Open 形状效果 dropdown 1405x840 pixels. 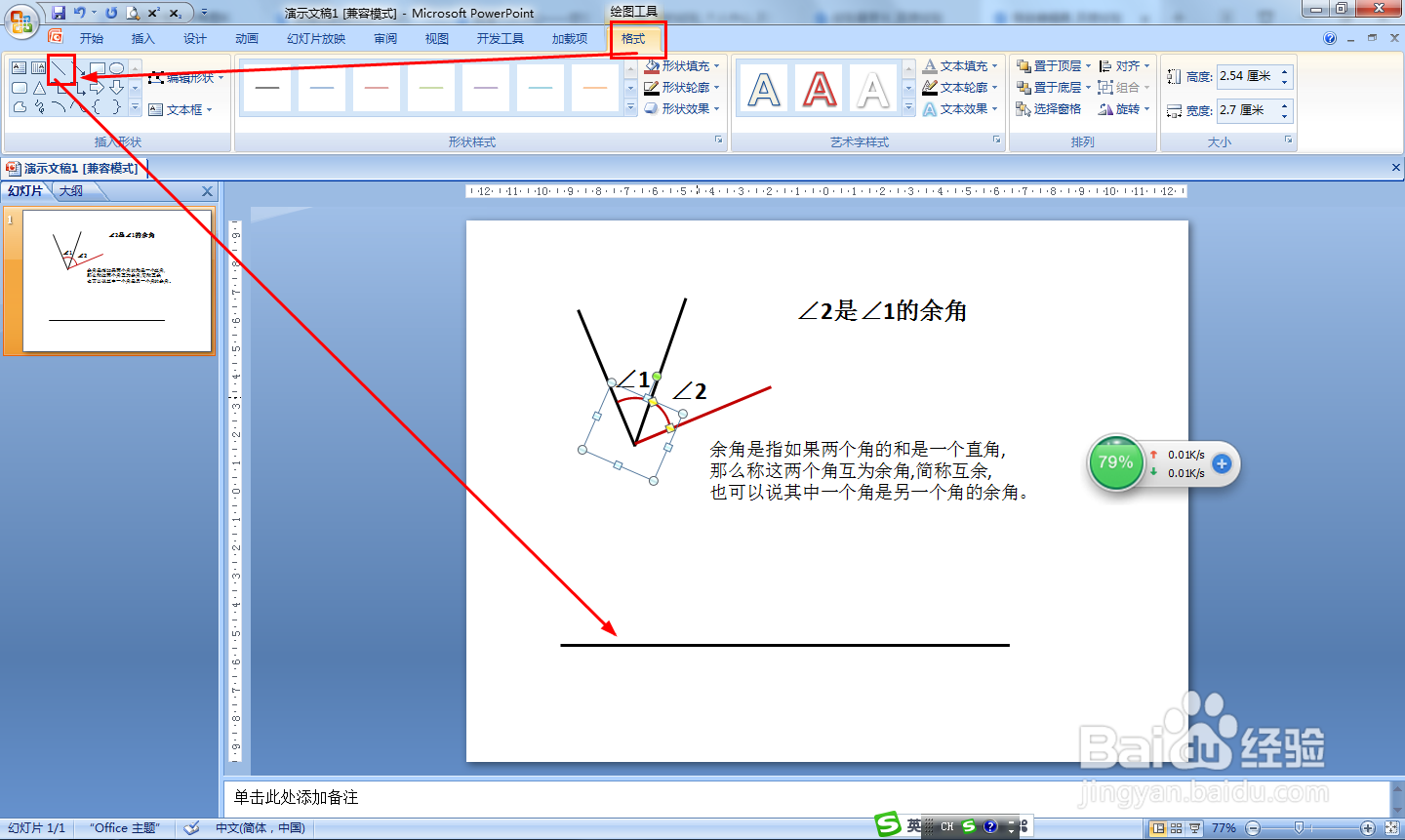click(x=682, y=108)
